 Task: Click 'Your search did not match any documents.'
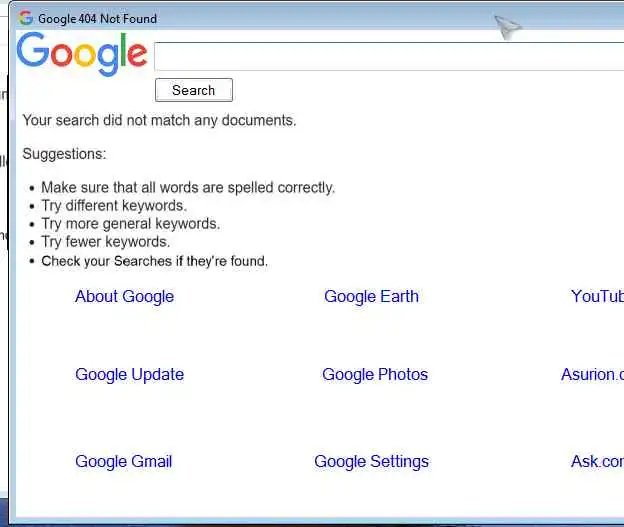[160, 121]
